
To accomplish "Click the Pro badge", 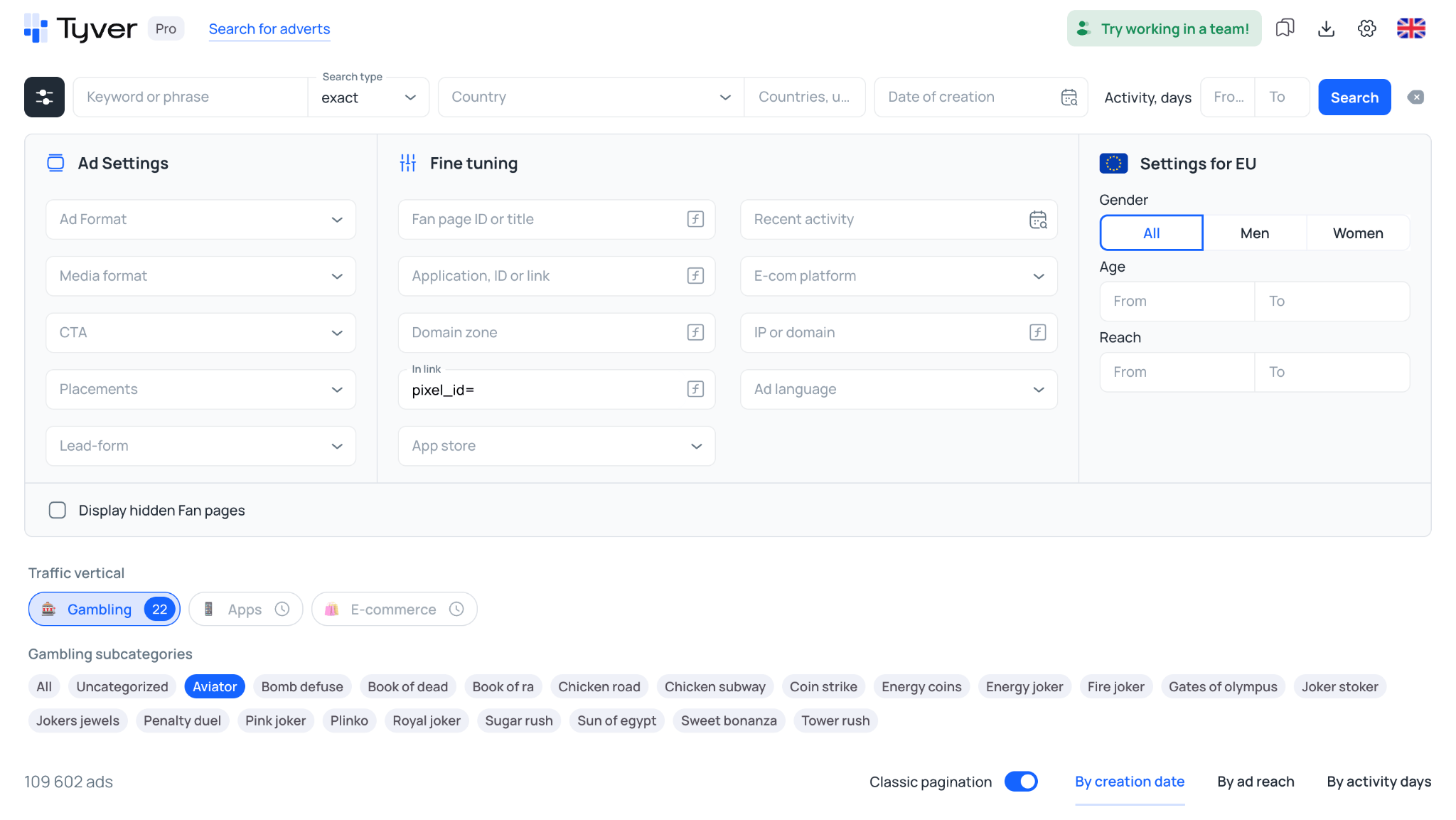I will tap(166, 28).
